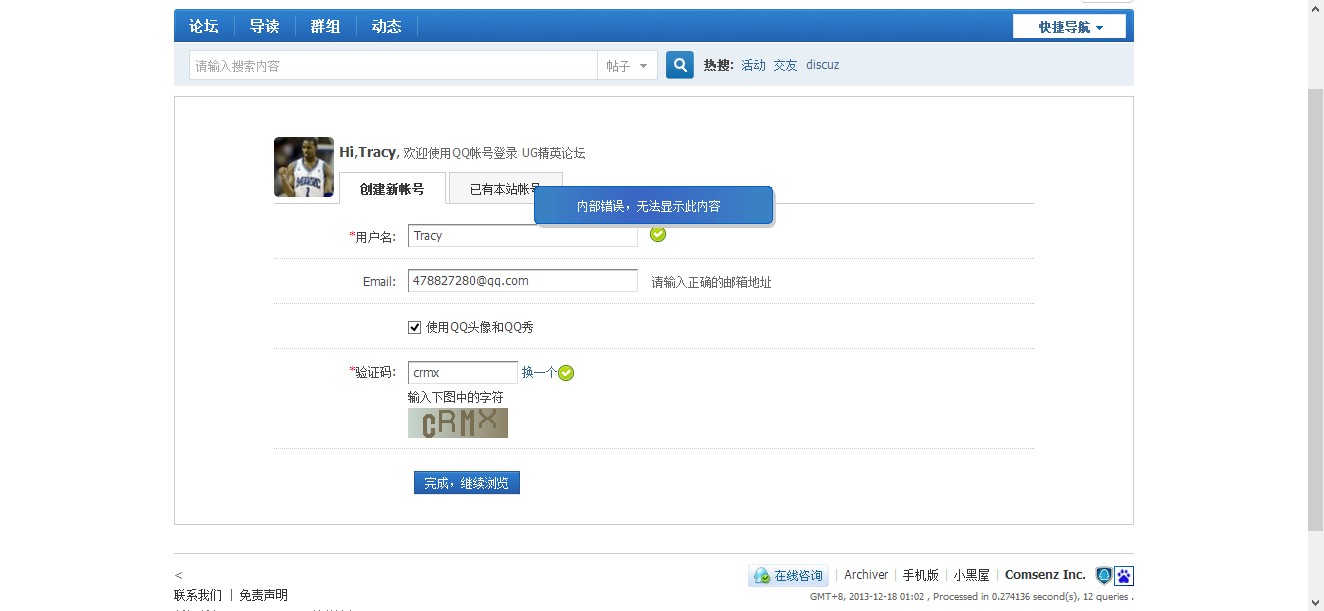The width and height of the screenshot is (1324, 611).
Task: Open the 活动 hot search link
Action: pos(753,65)
